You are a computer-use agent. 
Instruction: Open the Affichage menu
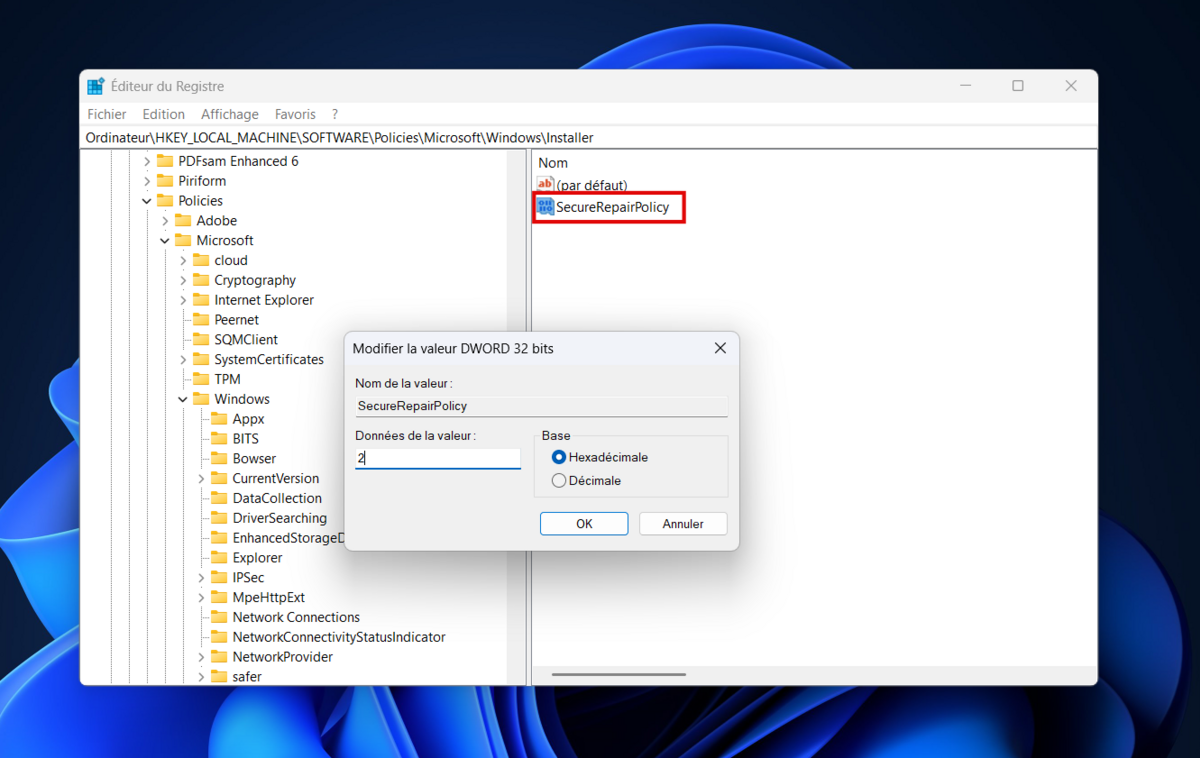pyautogui.click(x=230, y=114)
